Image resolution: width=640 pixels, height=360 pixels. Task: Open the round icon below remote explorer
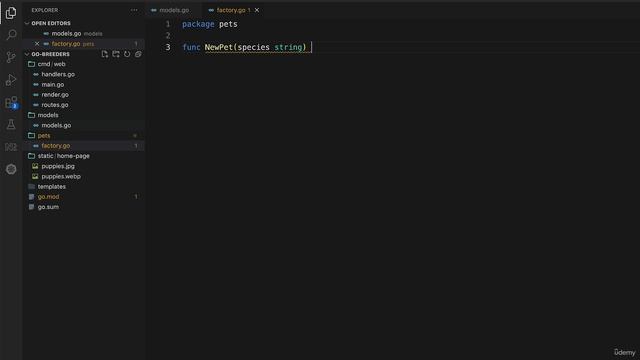[x=11, y=169]
